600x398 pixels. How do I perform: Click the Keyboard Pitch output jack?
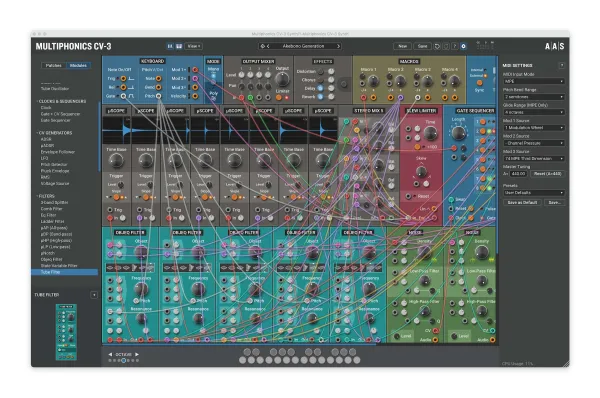click(158, 96)
